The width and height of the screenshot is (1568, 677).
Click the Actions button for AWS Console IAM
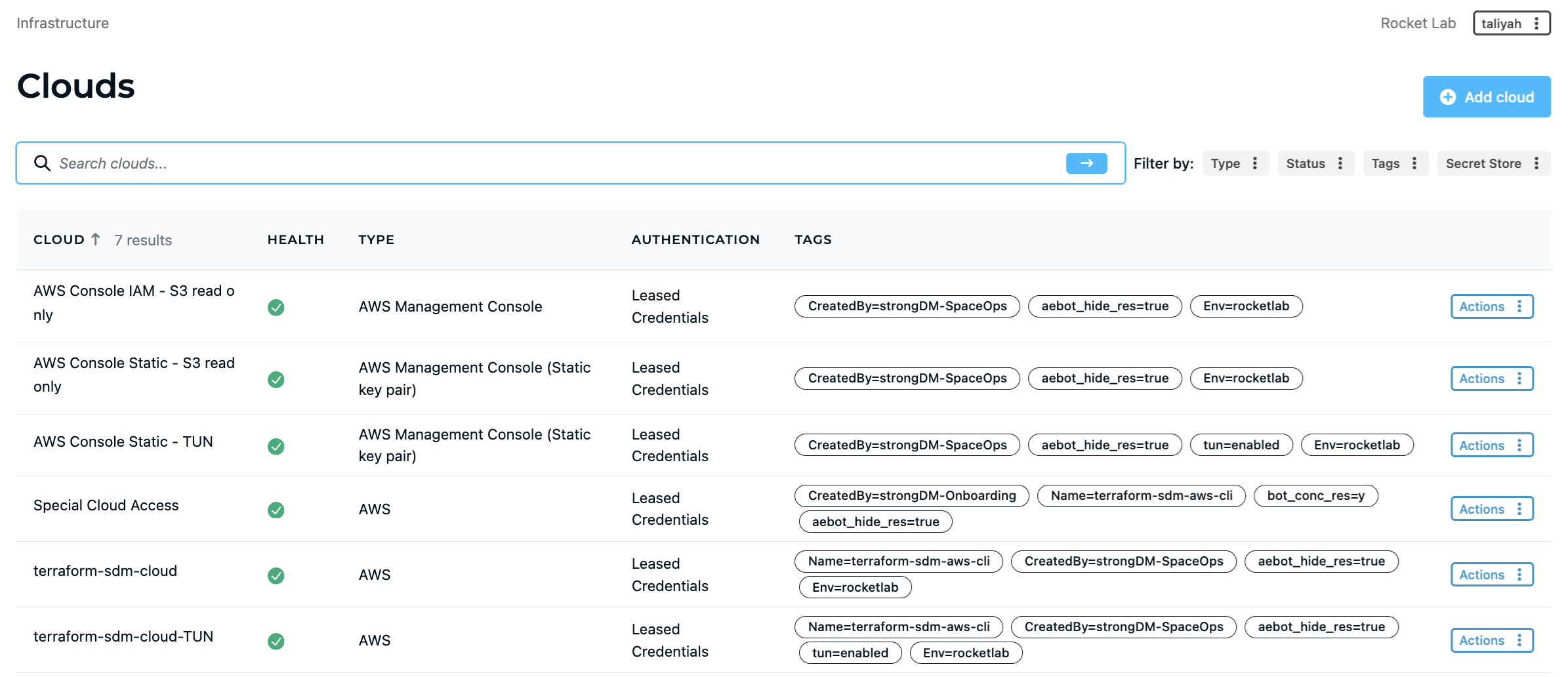[x=1482, y=306]
